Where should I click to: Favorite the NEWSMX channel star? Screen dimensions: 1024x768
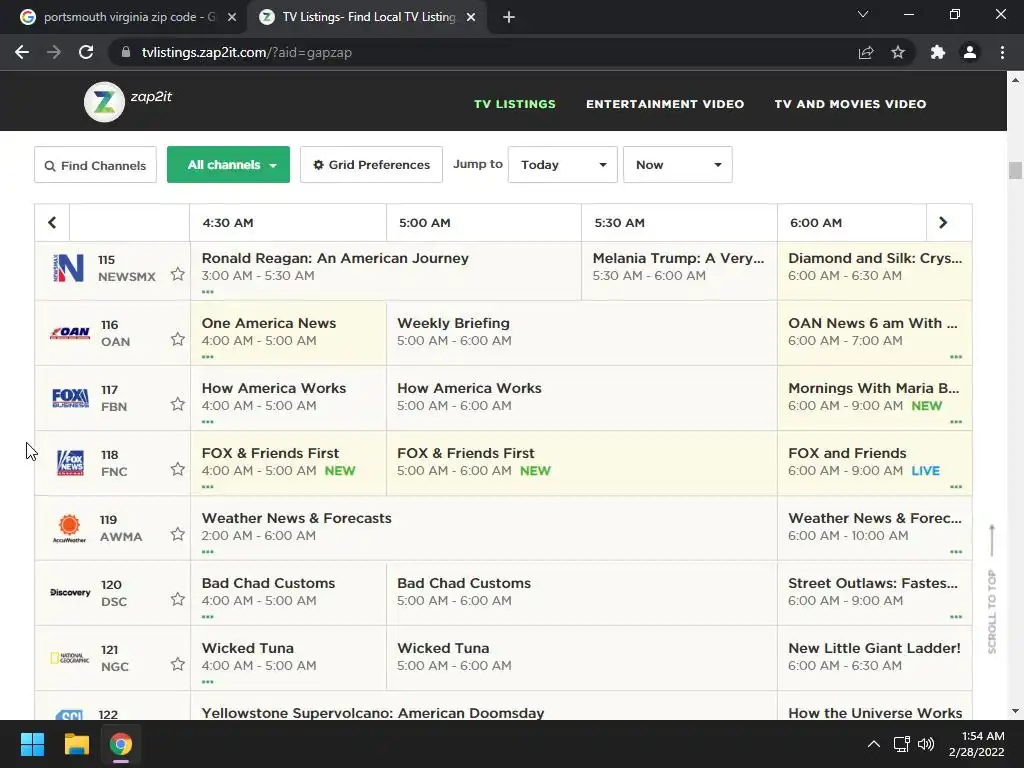coord(178,274)
